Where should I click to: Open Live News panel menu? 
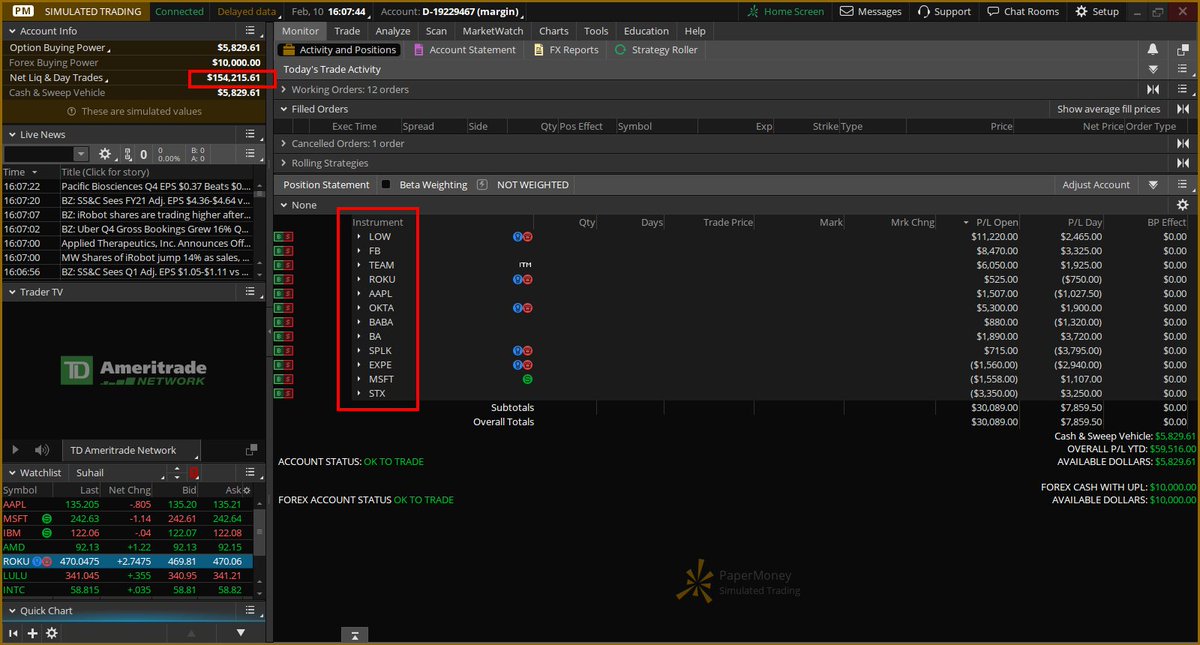click(251, 134)
